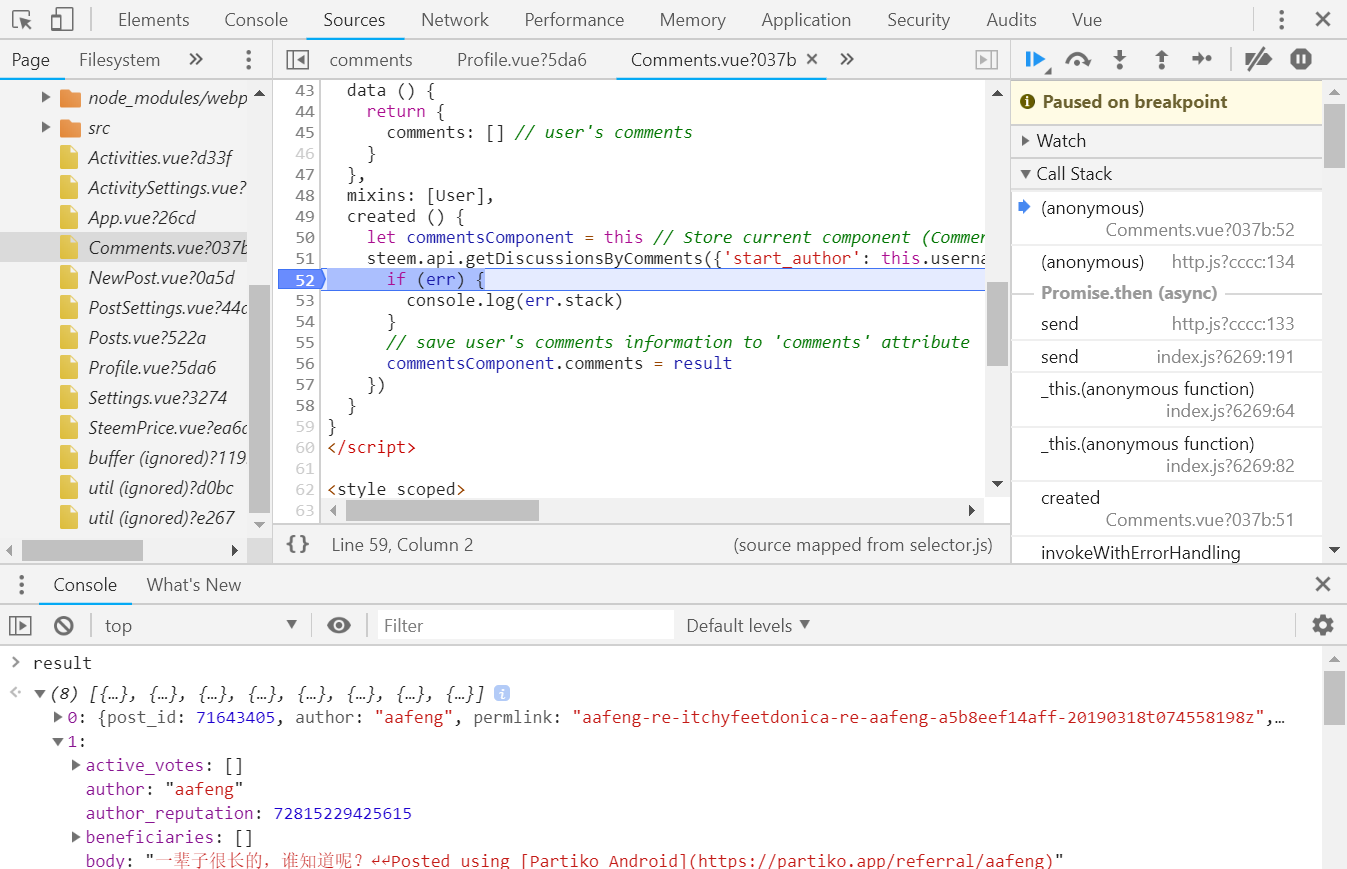Click line number 52 breakpoint marker
1347x869 pixels.
click(x=302, y=279)
